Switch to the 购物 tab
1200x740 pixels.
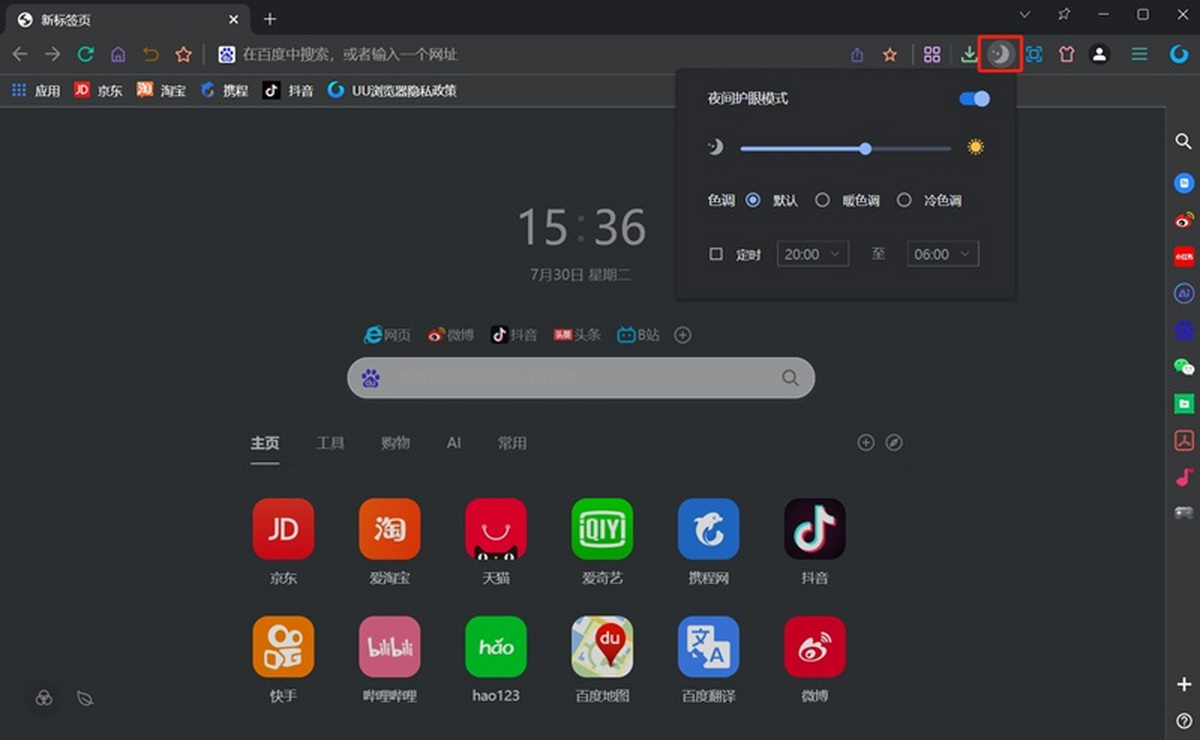pyautogui.click(x=395, y=443)
